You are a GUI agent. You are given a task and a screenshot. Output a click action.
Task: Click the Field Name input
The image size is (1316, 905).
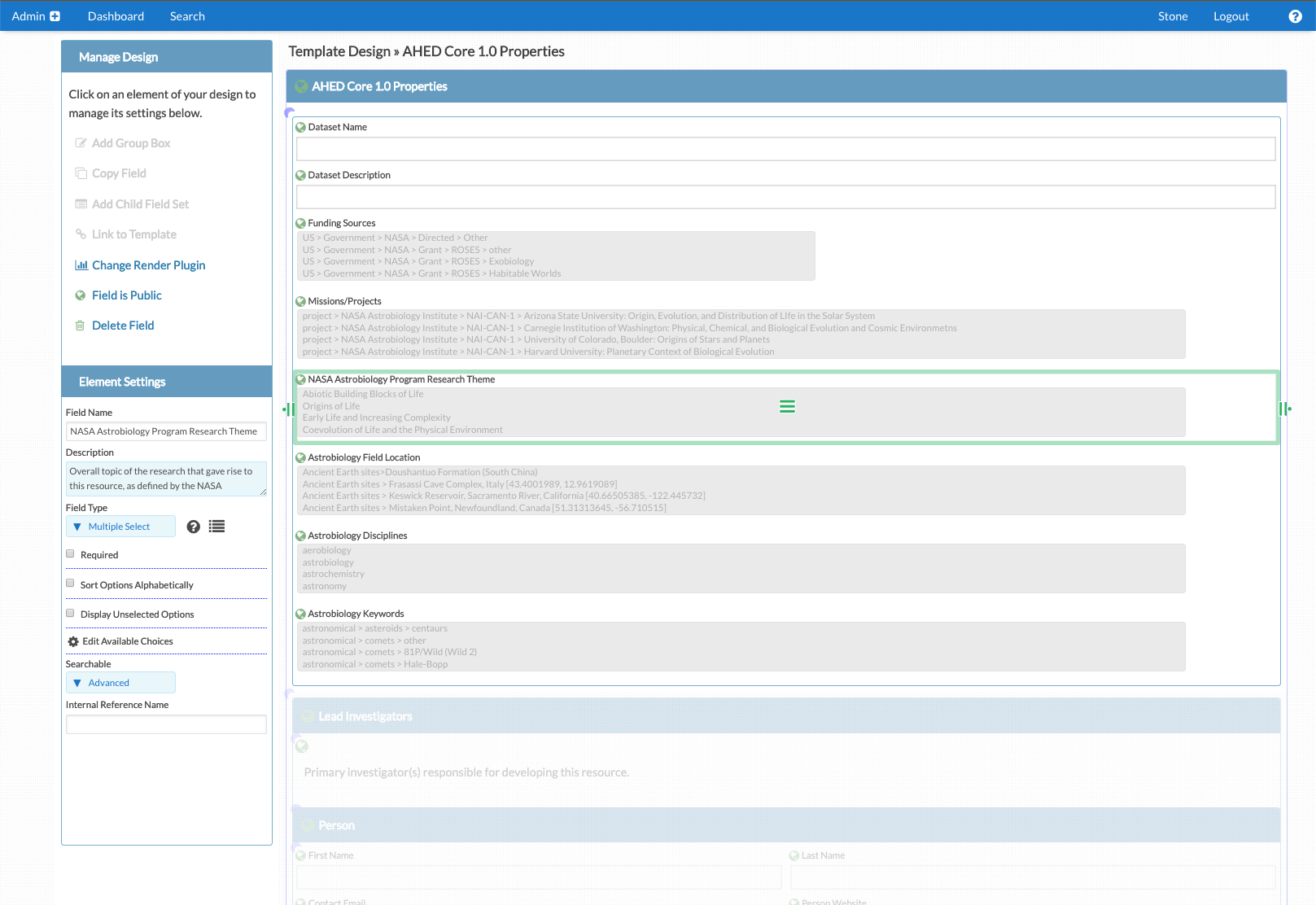pyautogui.click(x=166, y=431)
